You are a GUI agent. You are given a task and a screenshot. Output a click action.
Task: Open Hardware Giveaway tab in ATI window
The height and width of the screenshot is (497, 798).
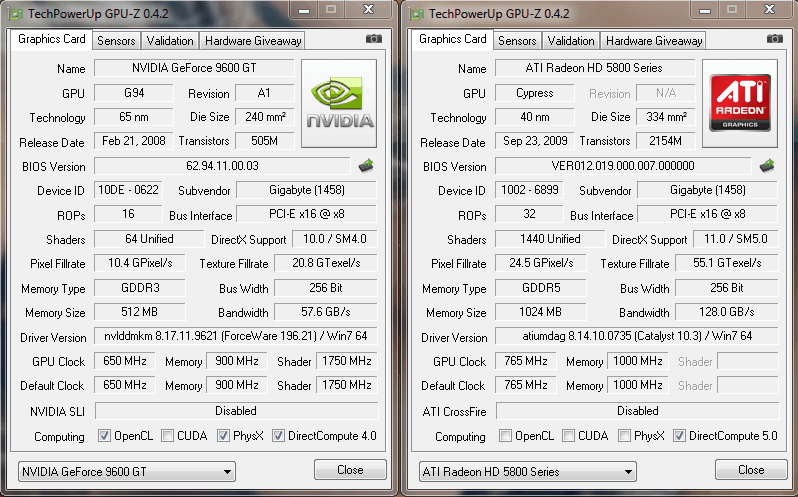tap(654, 41)
